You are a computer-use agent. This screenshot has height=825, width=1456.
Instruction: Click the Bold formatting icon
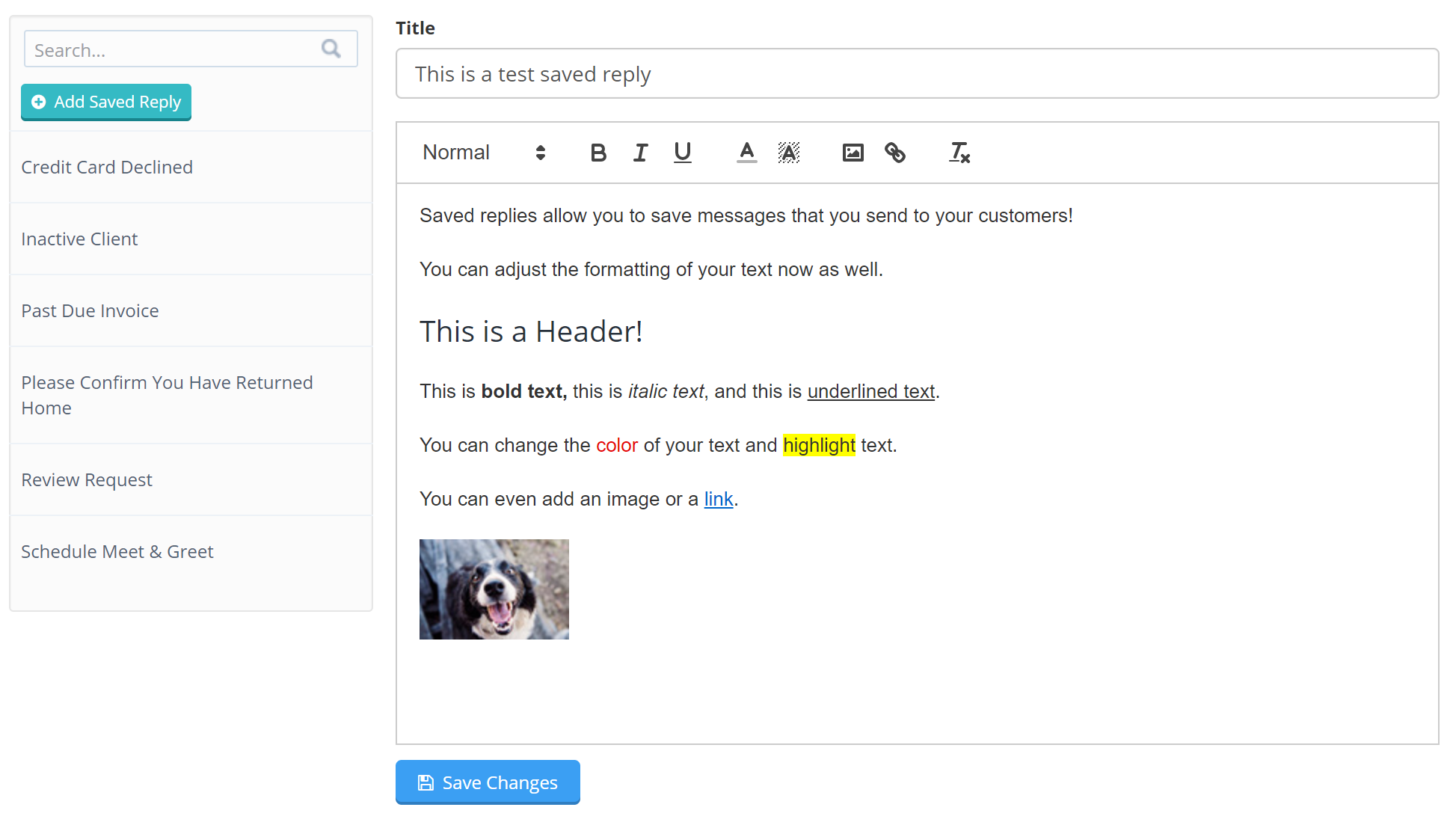[598, 152]
